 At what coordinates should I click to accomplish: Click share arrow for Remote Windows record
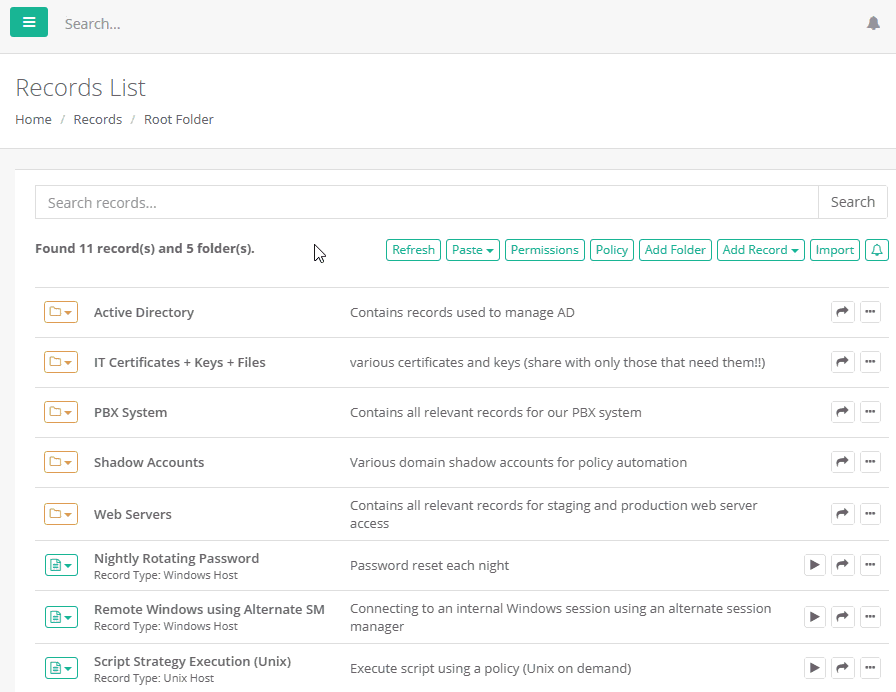[x=842, y=617]
